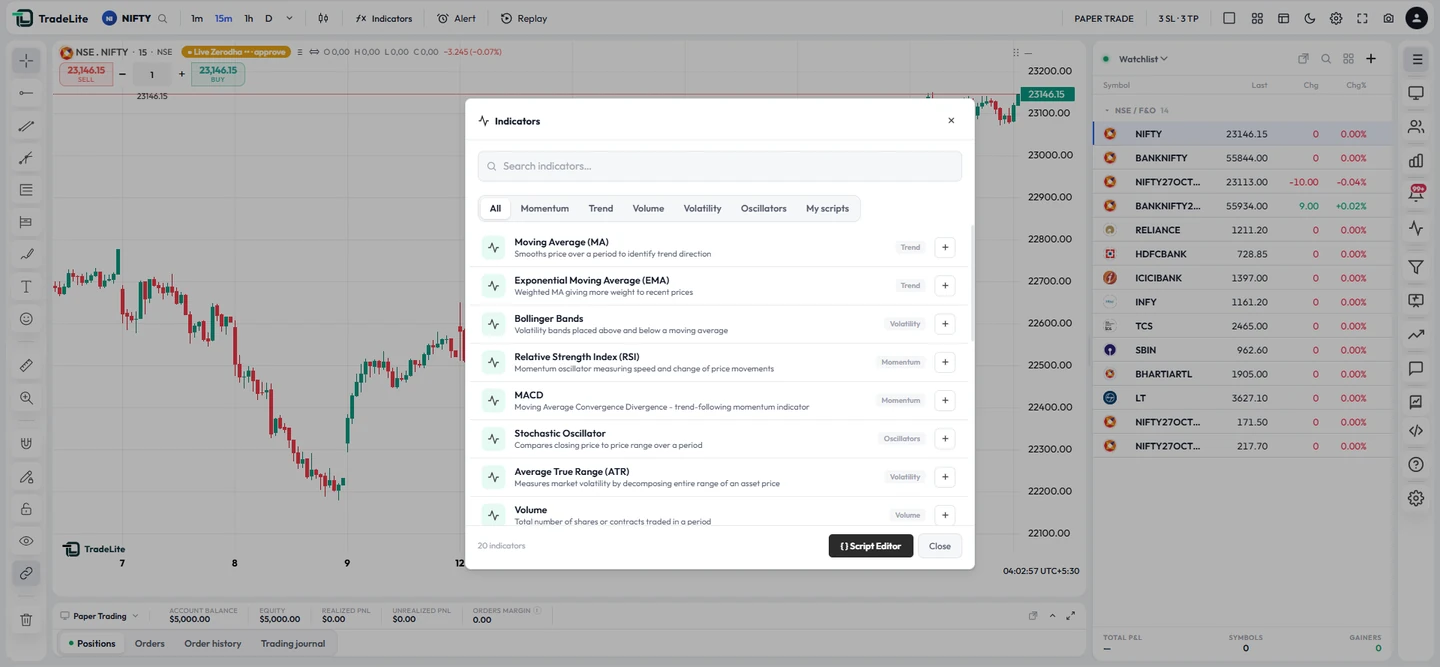Add the Stochastic Oscillator indicator

[x=944, y=438]
